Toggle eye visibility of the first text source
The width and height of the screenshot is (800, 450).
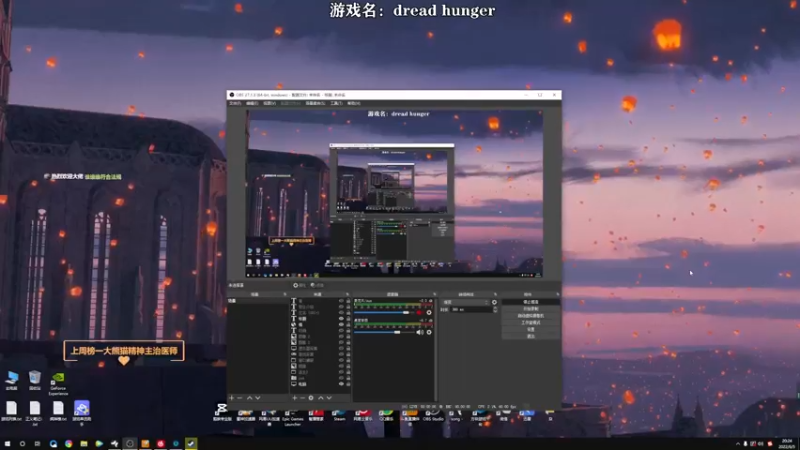(x=341, y=301)
